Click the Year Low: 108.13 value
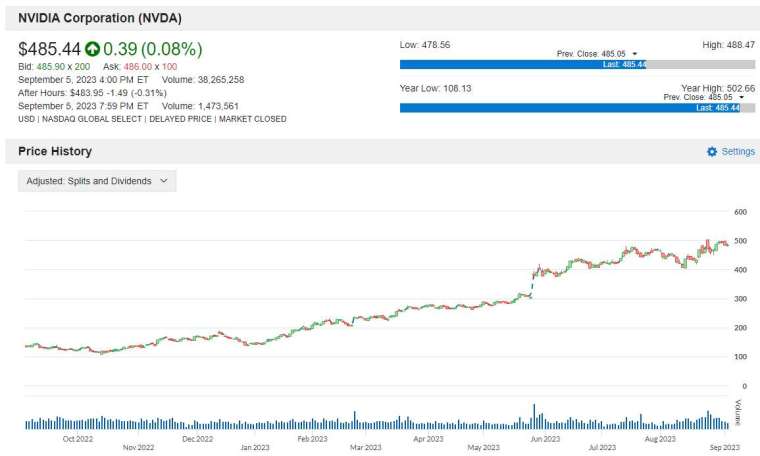This screenshot has height=456, width=760. (435, 88)
